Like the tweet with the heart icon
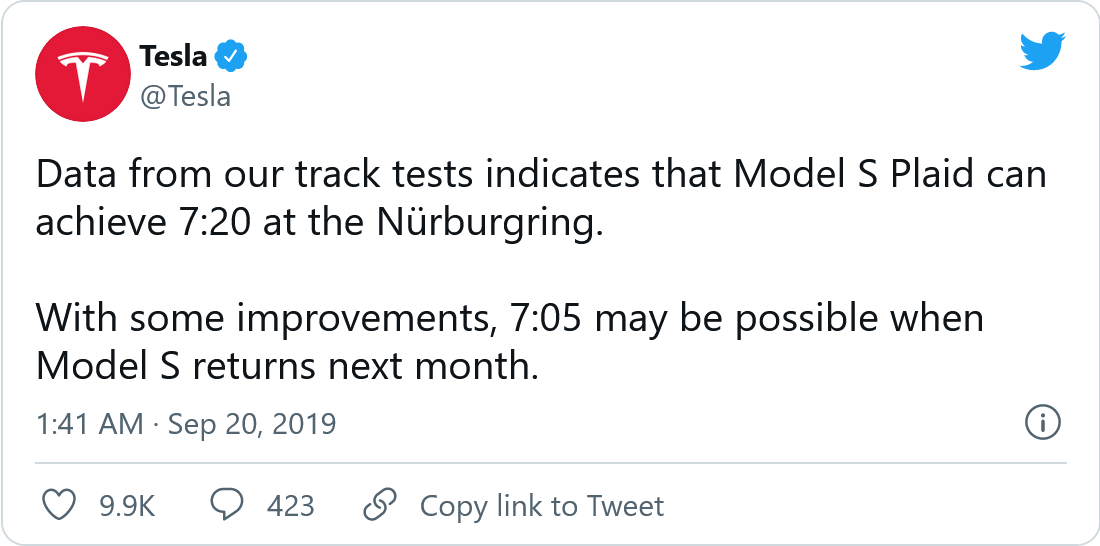This screenshot has height=546, width=1100. [61, 505]
